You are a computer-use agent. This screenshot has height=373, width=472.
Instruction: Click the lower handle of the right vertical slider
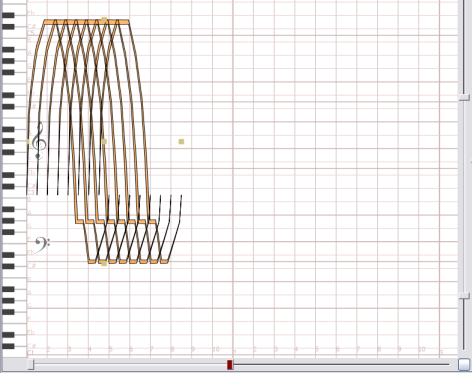pos(464,295)
